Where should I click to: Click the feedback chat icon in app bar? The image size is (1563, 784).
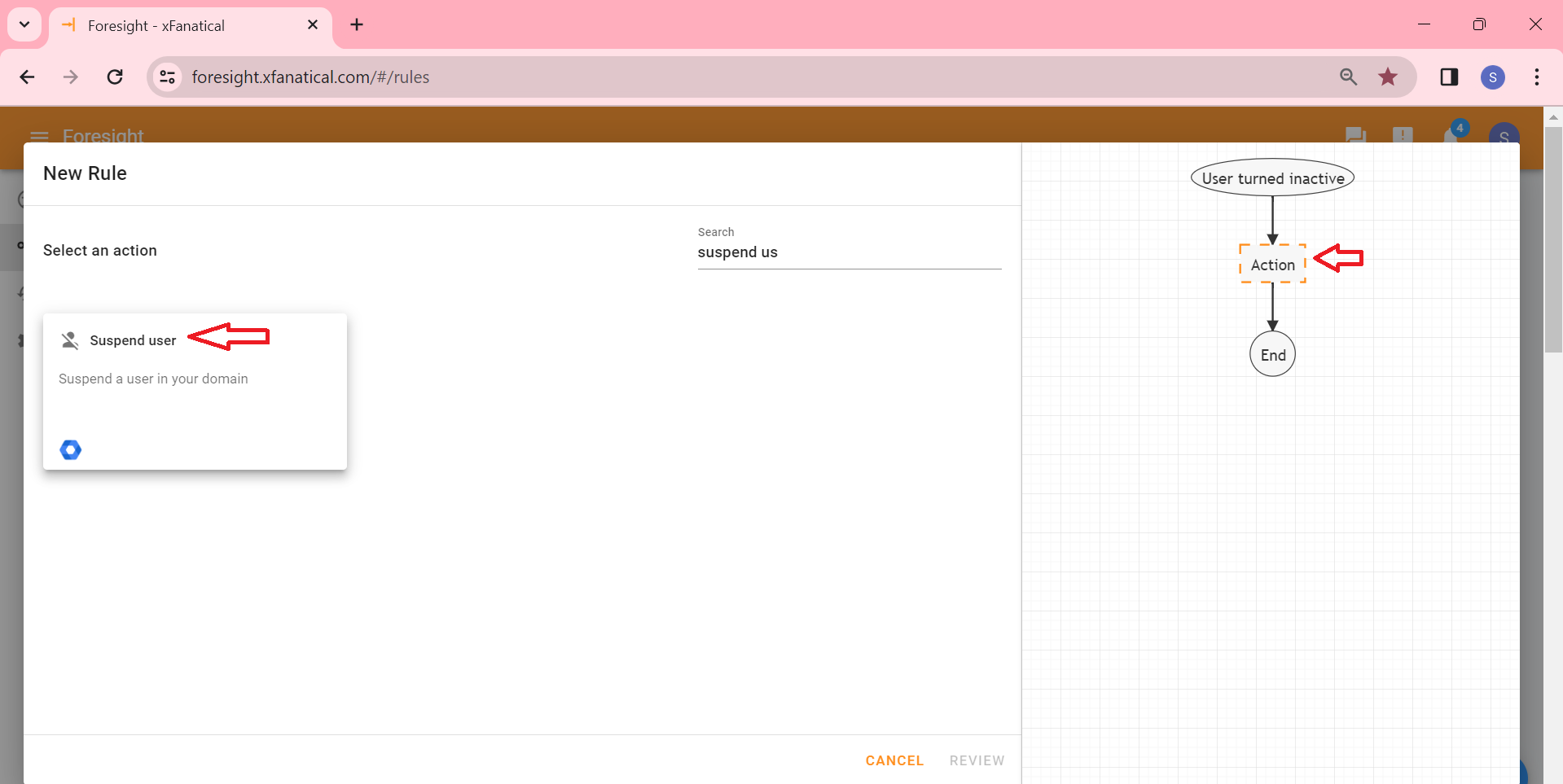coord(1354,137)
